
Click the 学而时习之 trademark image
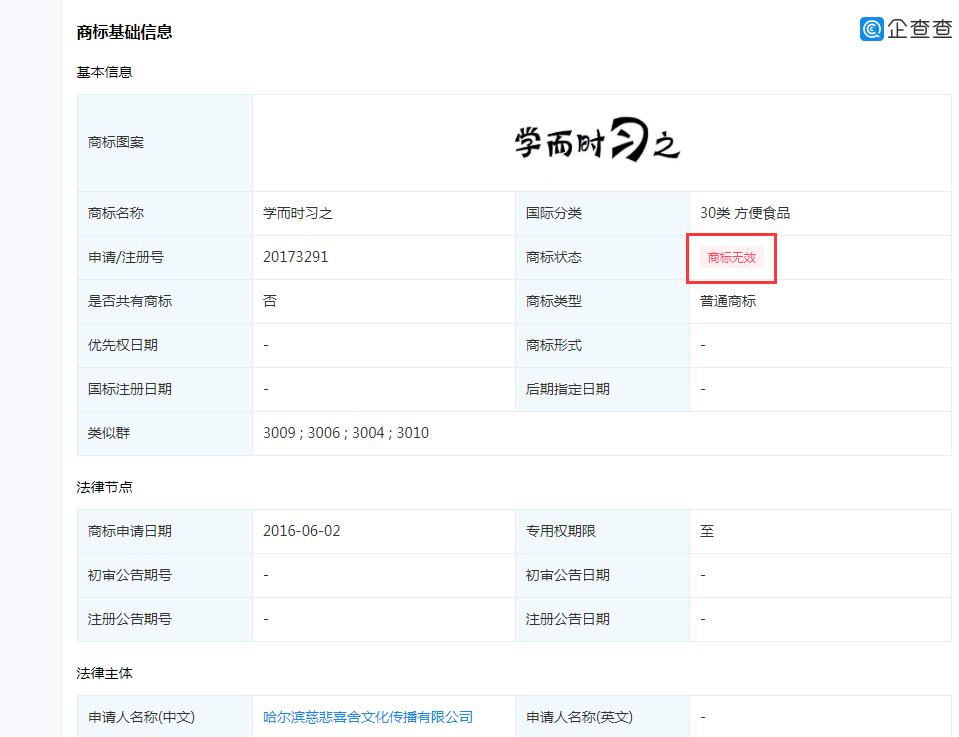597,143
